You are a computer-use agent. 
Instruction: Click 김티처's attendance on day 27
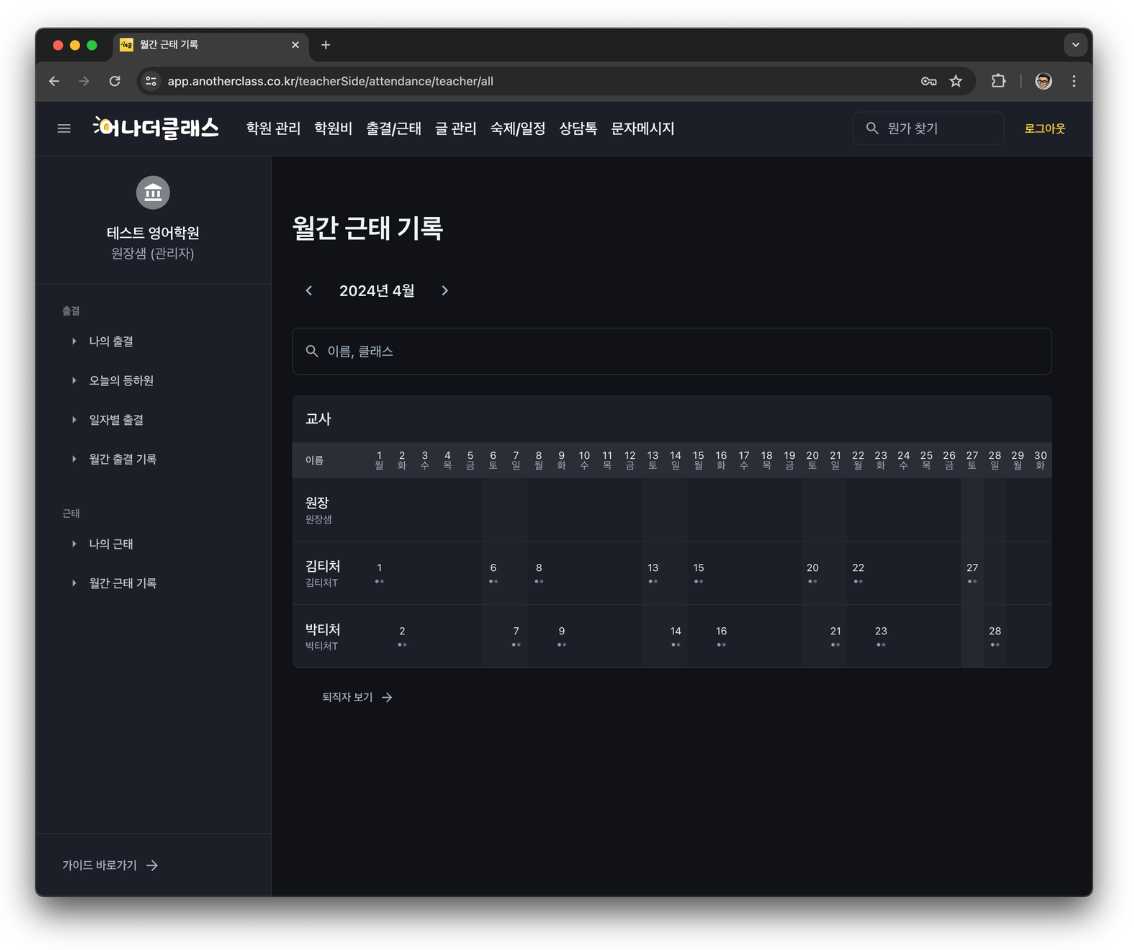point(972,573)
